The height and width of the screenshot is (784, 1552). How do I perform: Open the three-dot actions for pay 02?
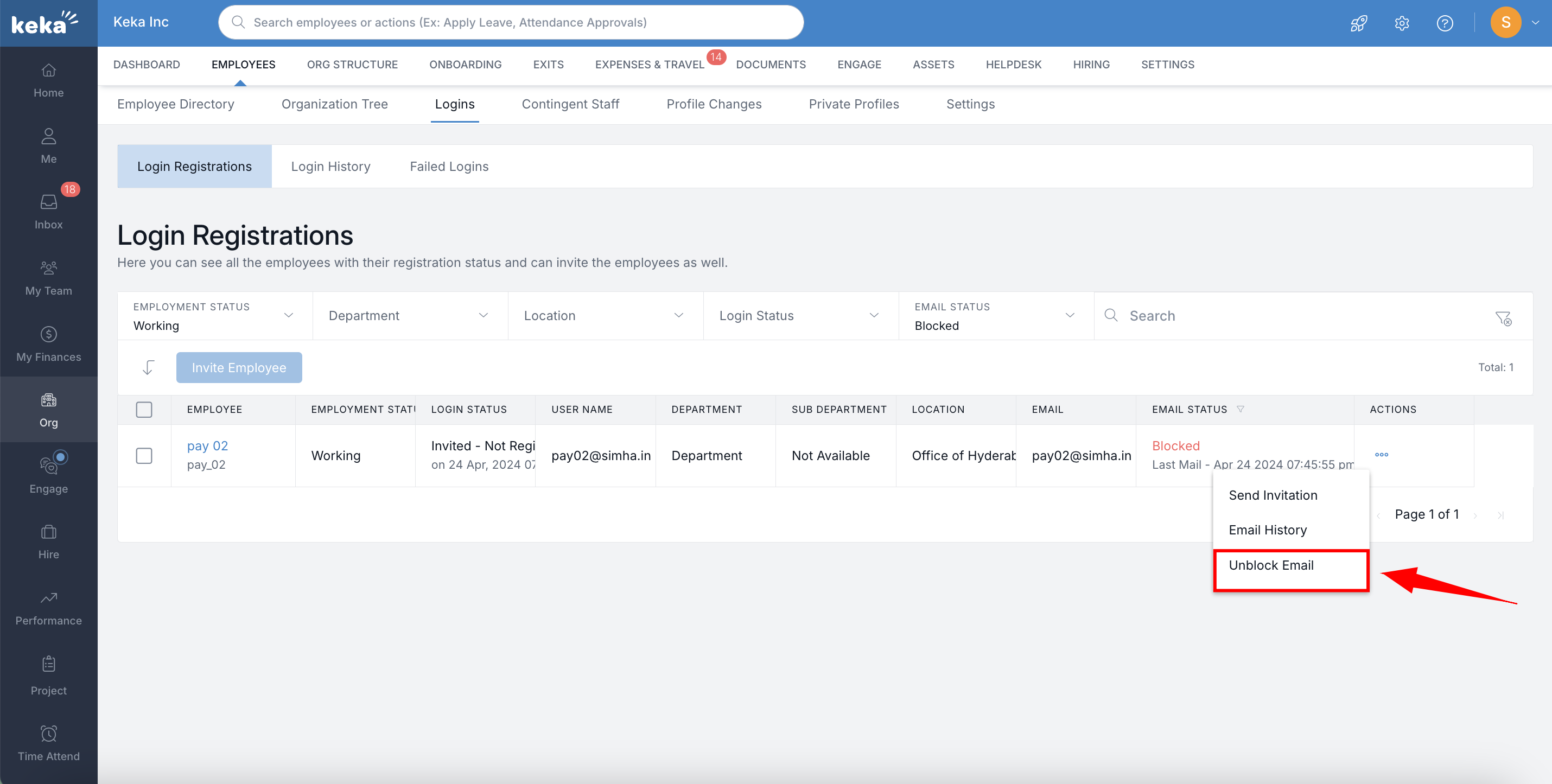point(1381,455)
